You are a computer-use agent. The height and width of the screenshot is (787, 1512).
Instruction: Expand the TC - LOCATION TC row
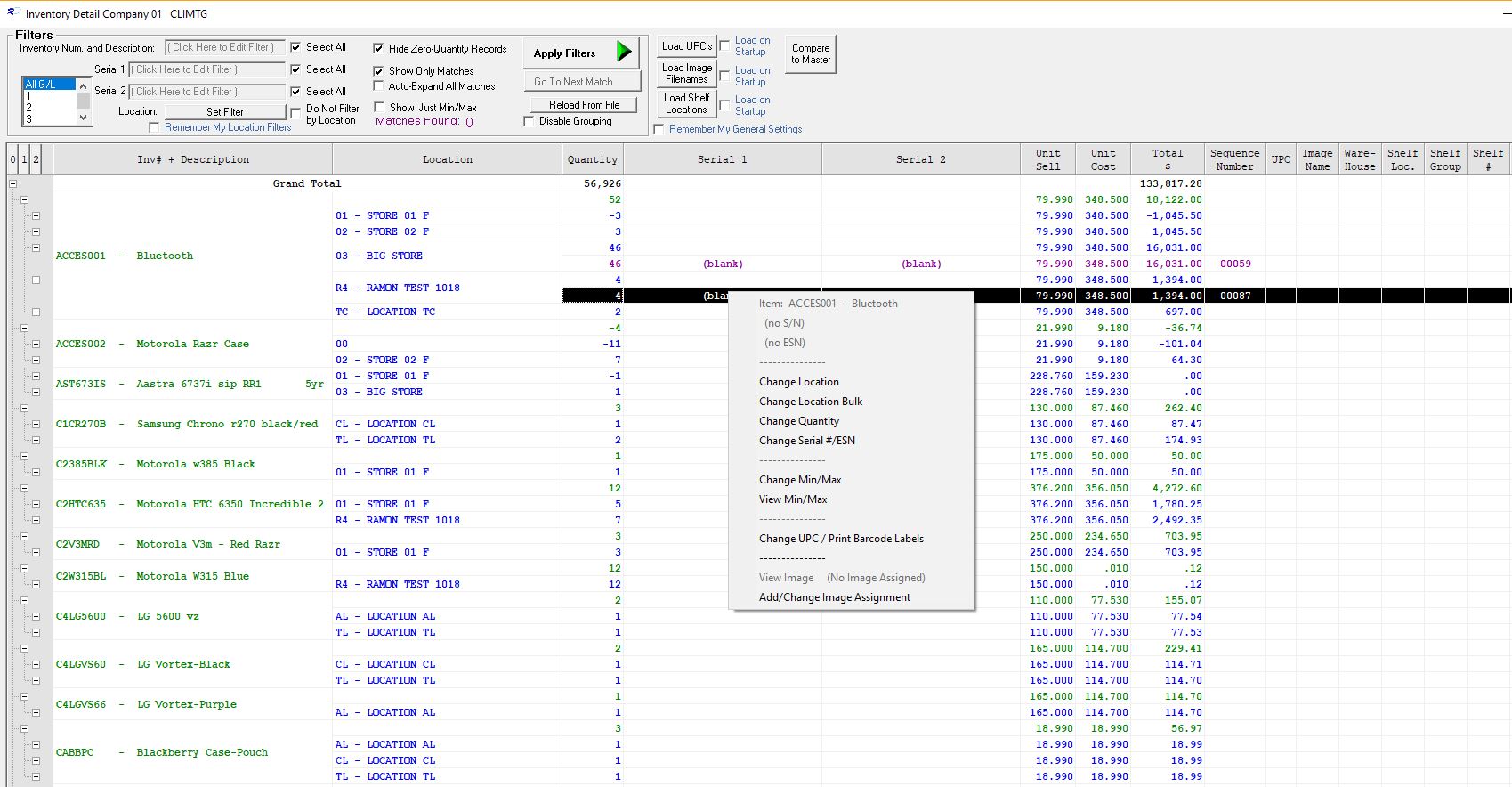[36, 312]
